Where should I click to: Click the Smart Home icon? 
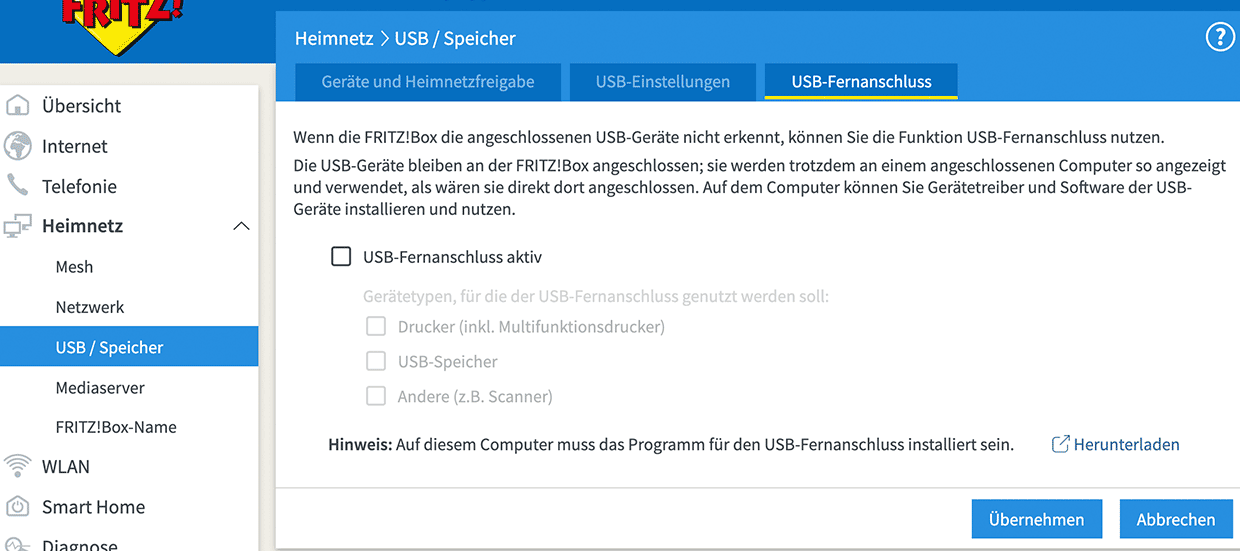coord(18,506)
